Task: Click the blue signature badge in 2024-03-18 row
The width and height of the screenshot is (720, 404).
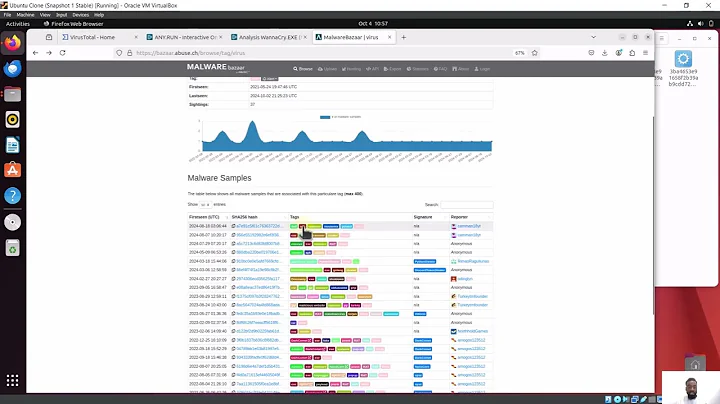Action: (425, 261)
